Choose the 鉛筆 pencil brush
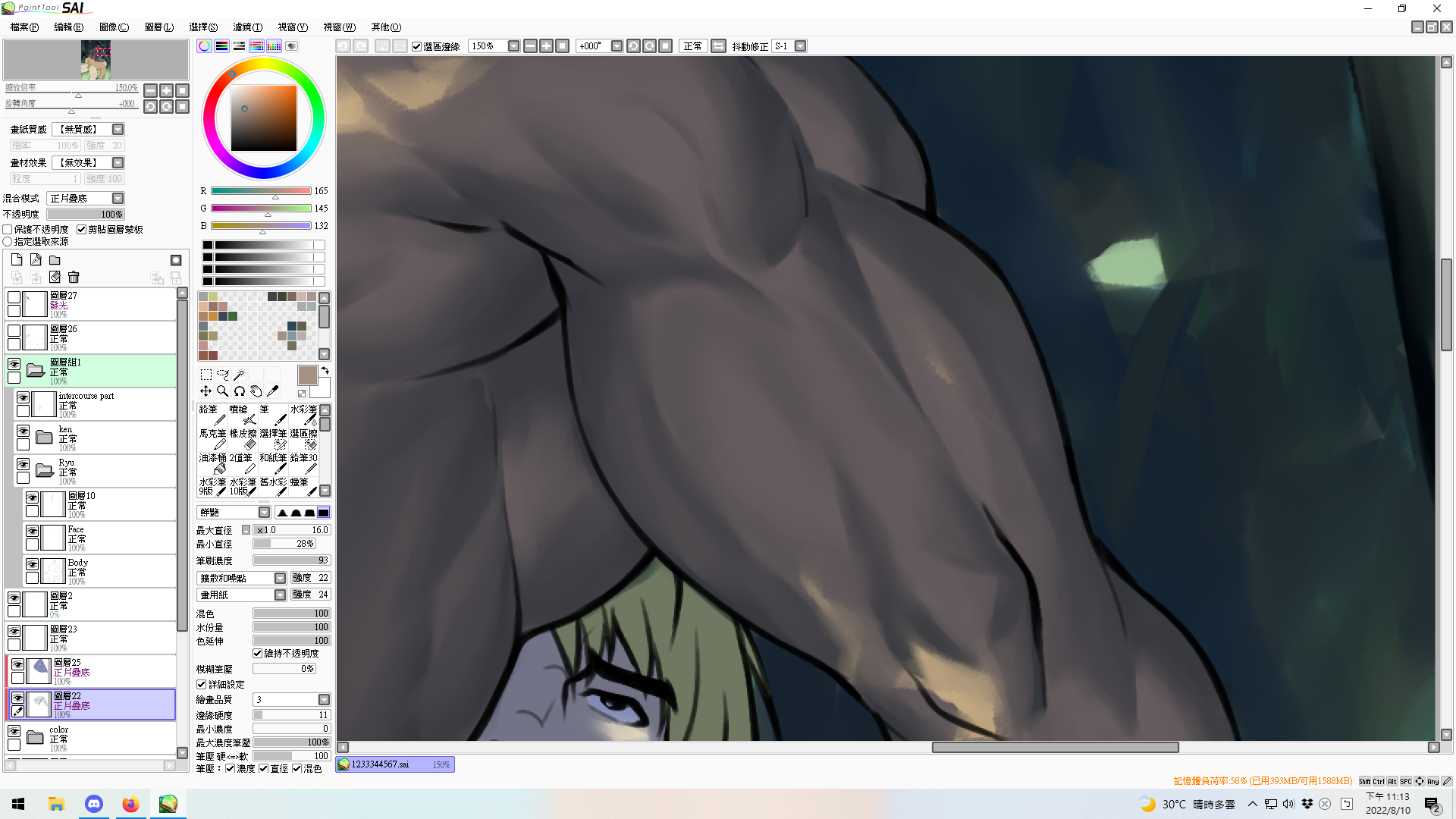 coord(212,415)
